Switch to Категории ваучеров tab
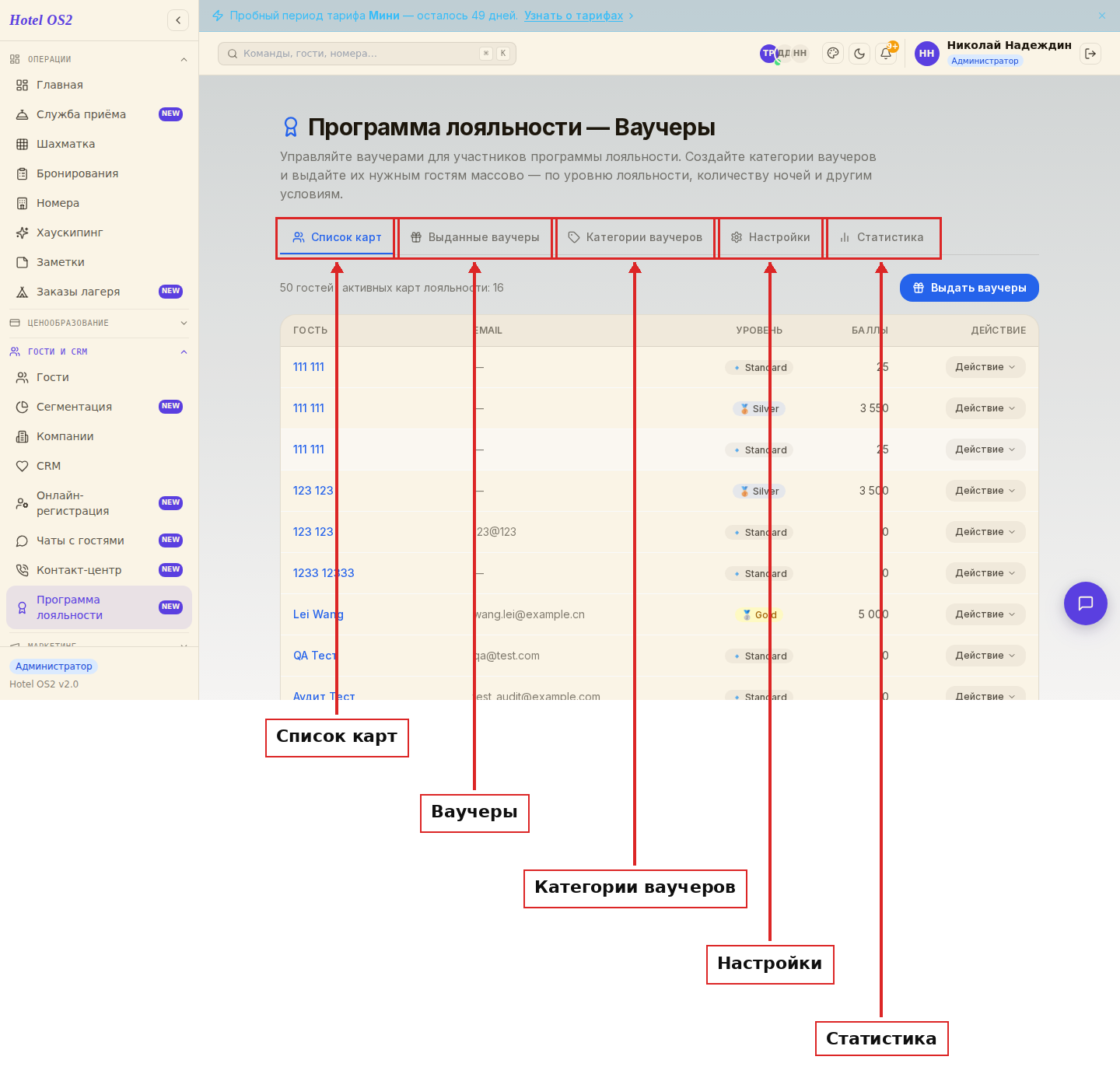1120x1074 pixels. pos(635,237)
